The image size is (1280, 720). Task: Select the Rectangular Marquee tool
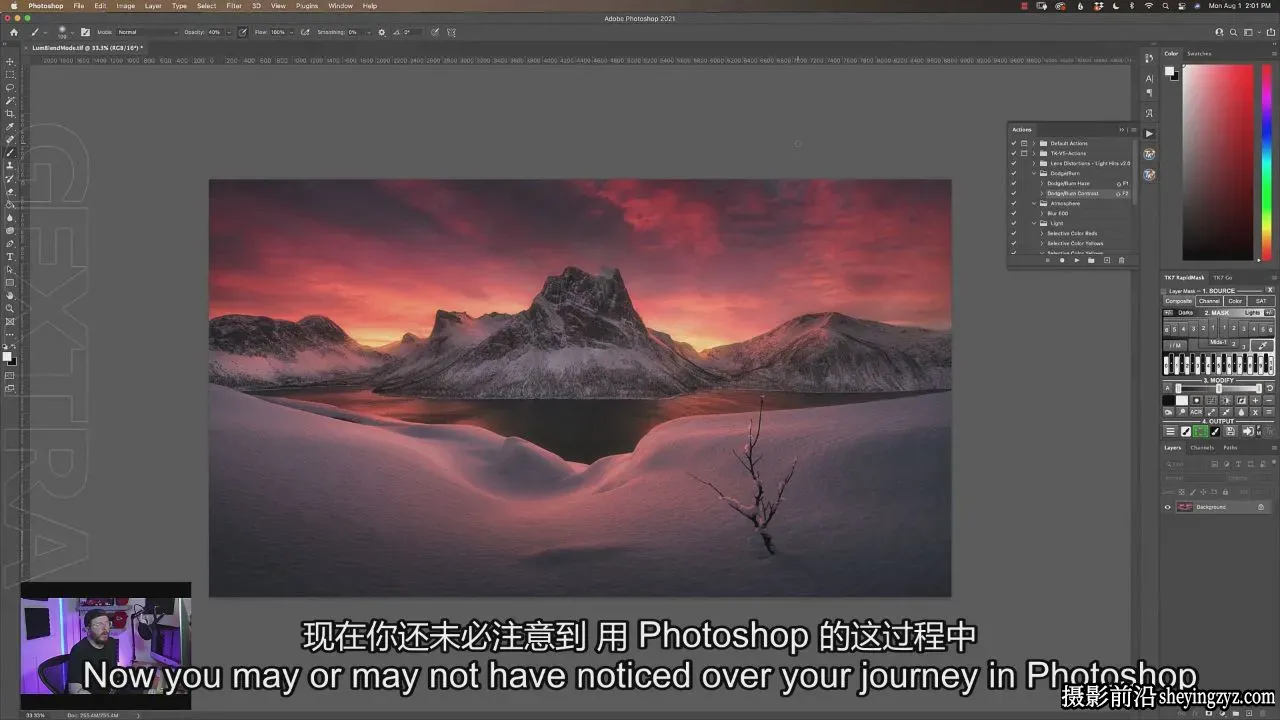10,75
